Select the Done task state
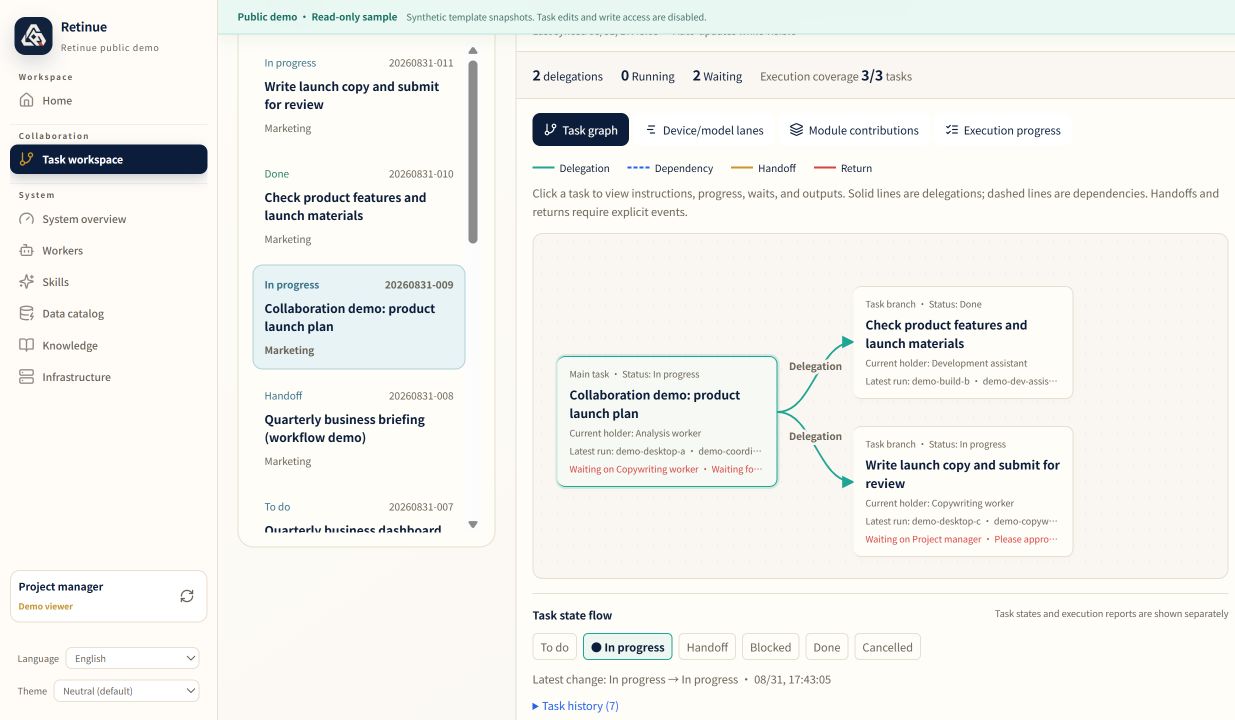 tap(827, 647)
